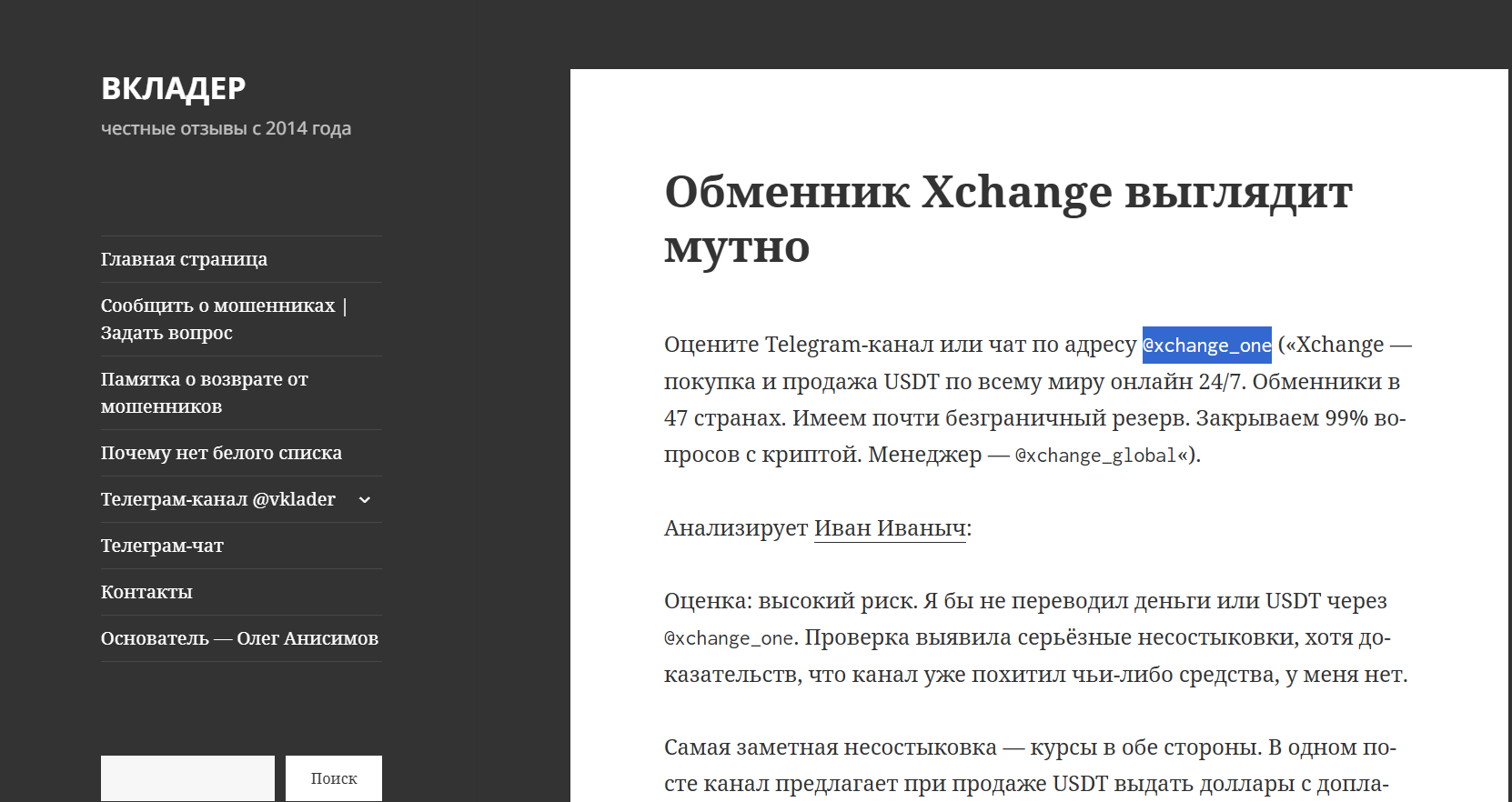The height and width of the screenshot is (802, 1512).
Task: Open Памятка о возврате от мошенников
Action: pyautogui.click(x=205, y=393)
